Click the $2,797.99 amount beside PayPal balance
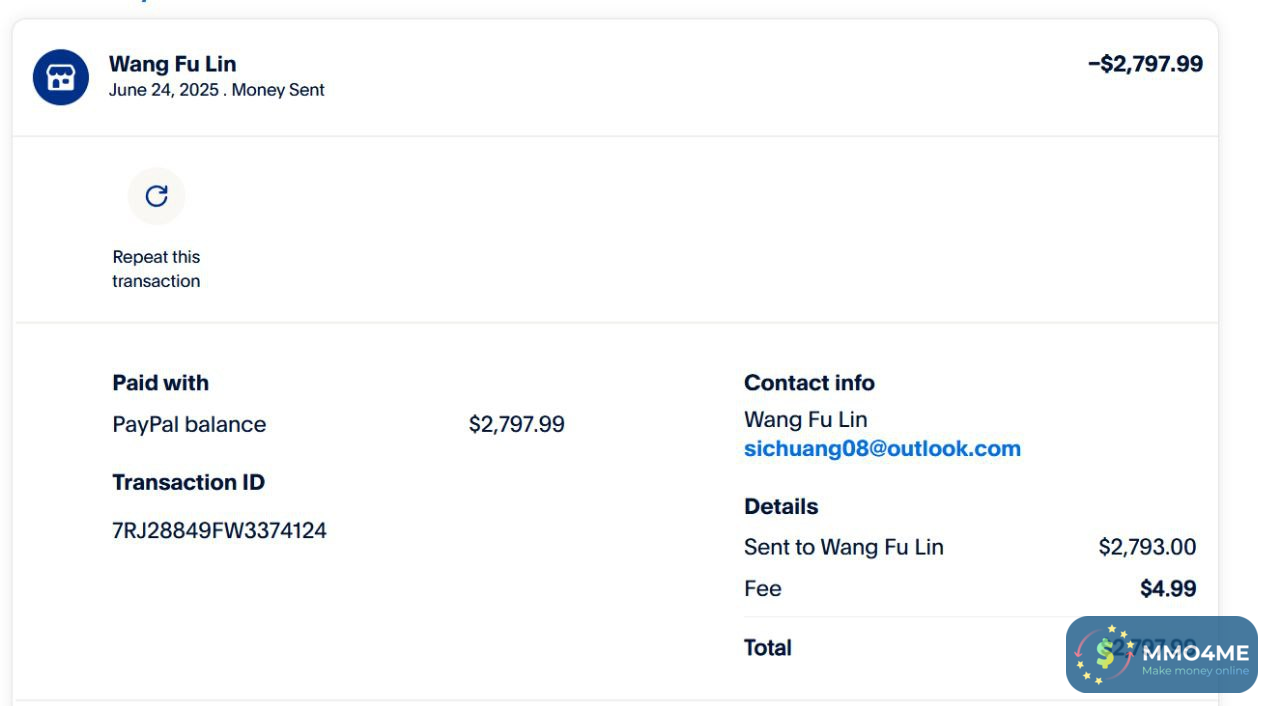The height and width of the screenshot is (706, 1280). [x=516, y=424]
